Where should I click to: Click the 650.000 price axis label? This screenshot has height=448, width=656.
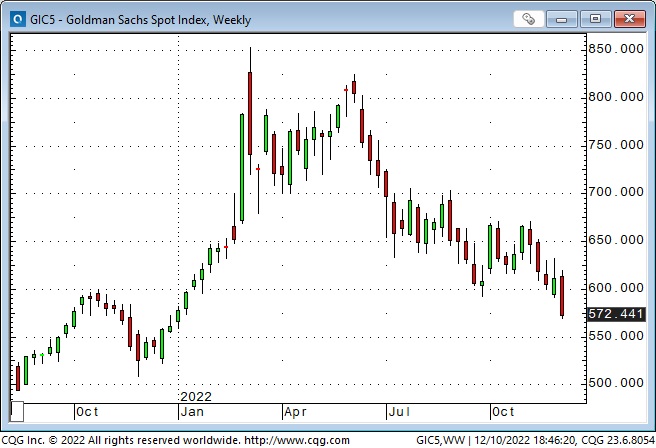point(616,240)
